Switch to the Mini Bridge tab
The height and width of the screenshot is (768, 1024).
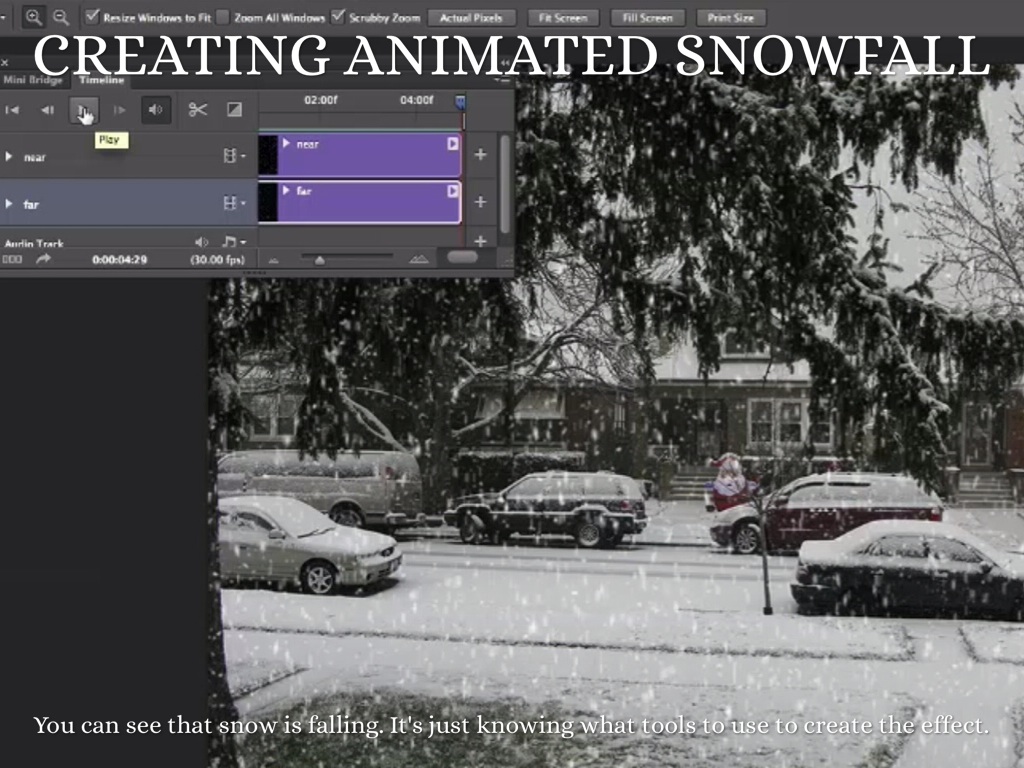33,80
